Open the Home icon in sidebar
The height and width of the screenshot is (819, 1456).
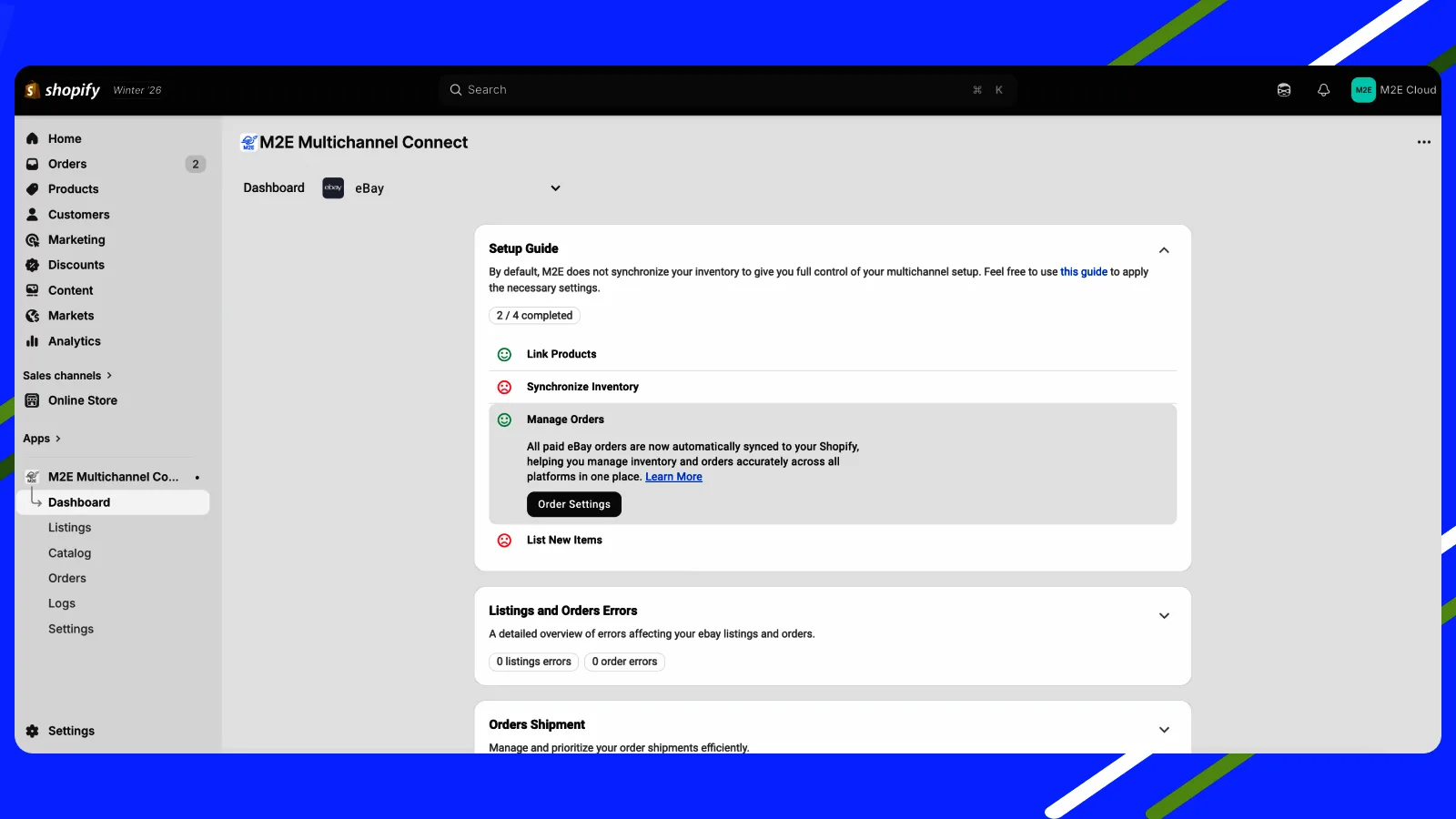(33, 138)
